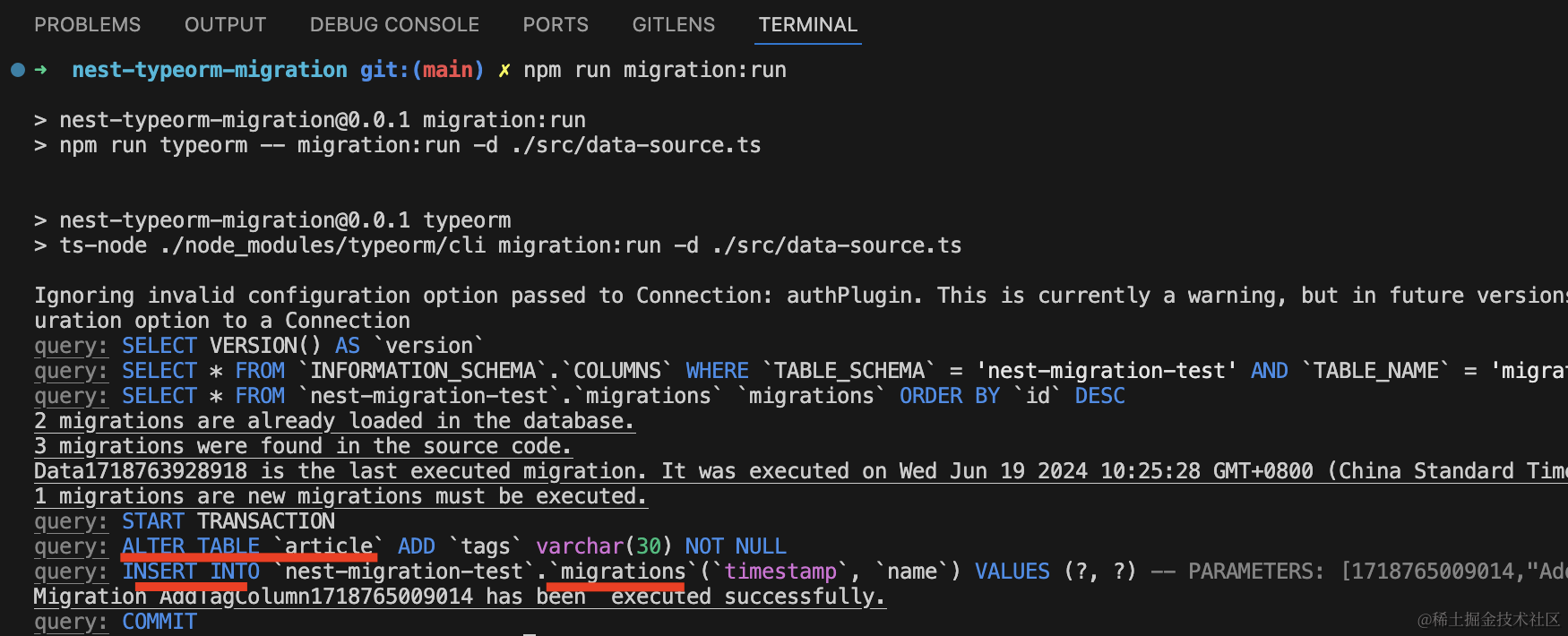
Task: Switch to the PROBLEMS tab
Action: tap(87, 25)
